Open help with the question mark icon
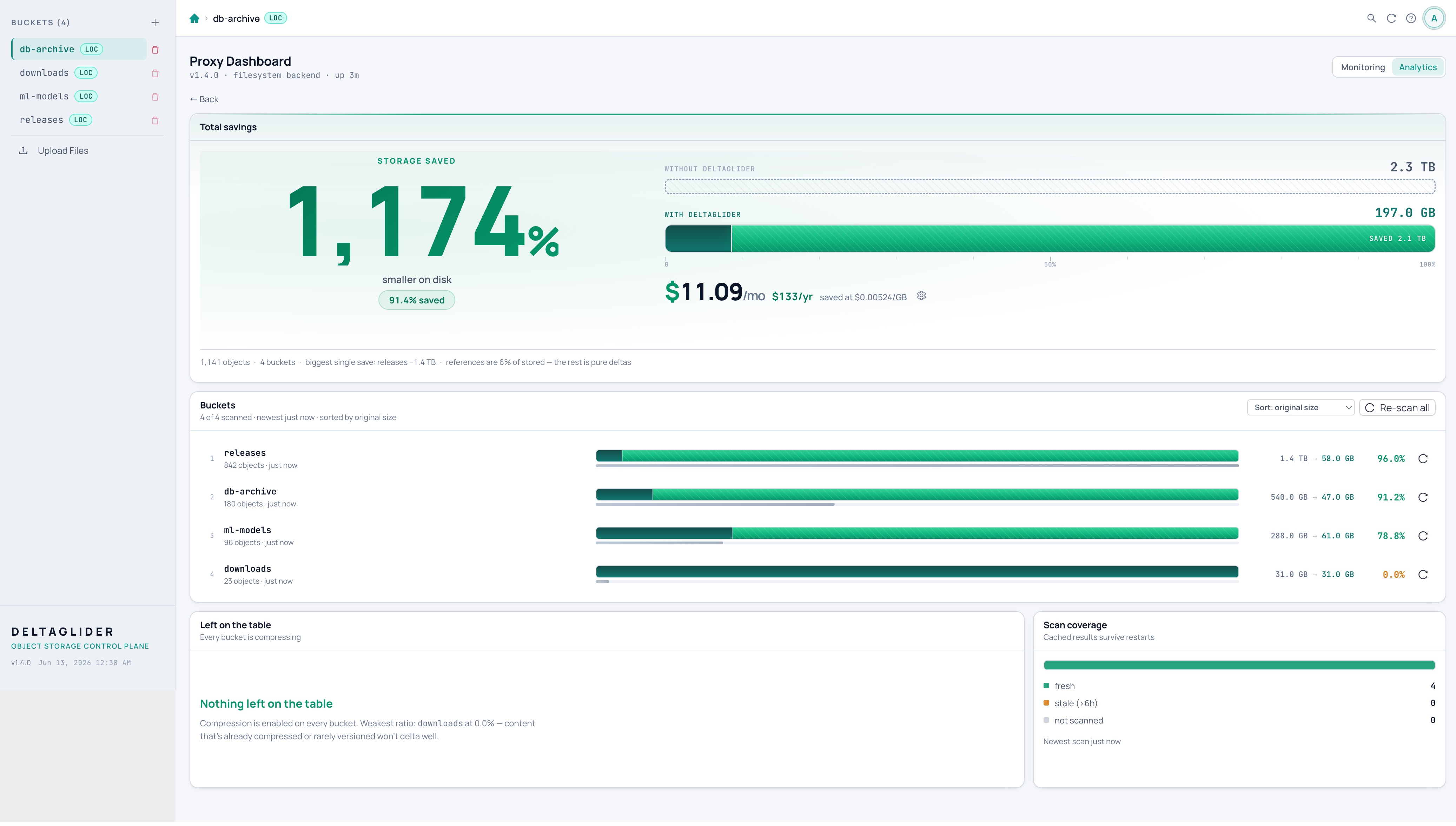 1411,18
